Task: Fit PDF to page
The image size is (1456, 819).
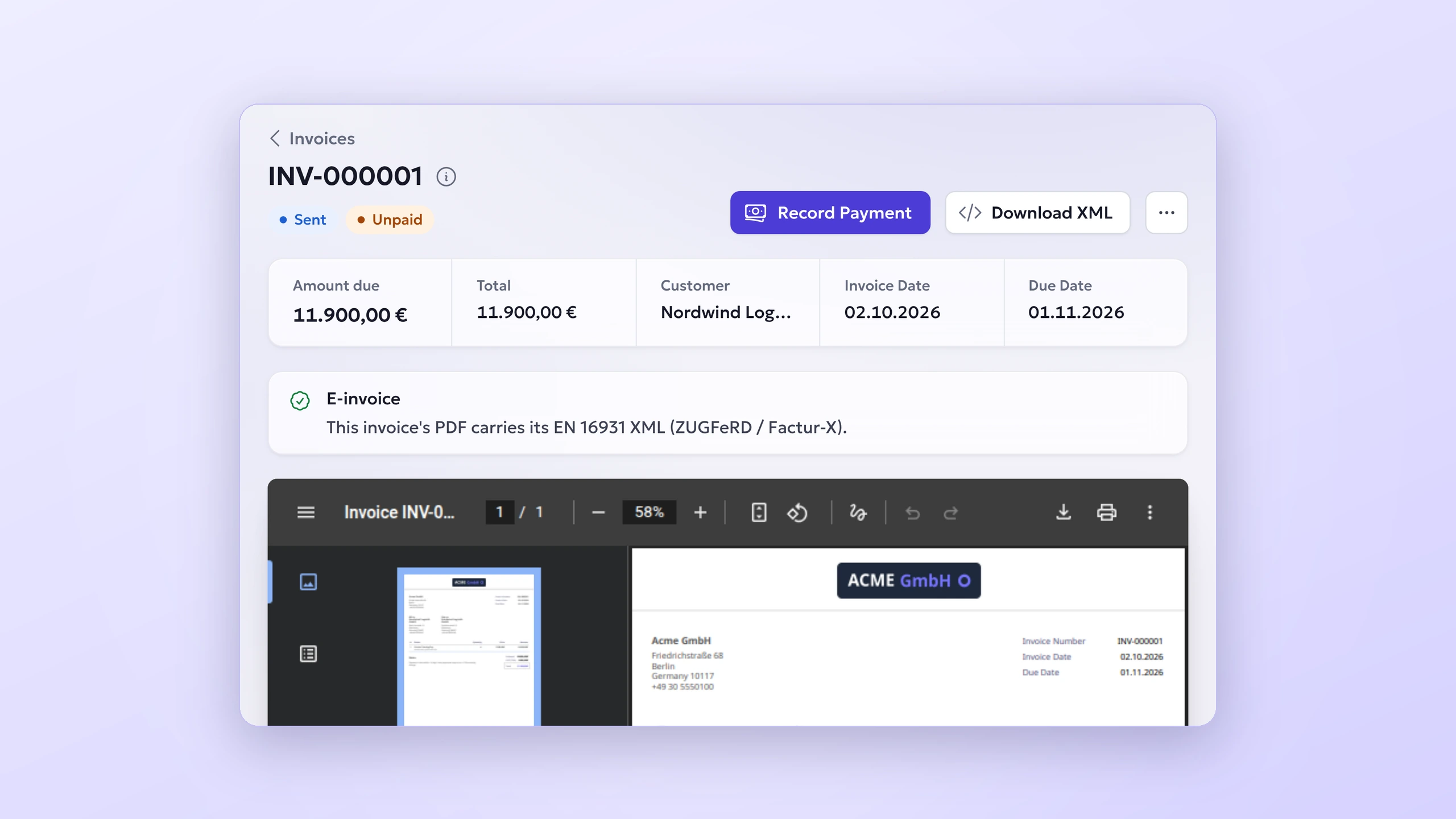Action: click(x=759, y=512)
